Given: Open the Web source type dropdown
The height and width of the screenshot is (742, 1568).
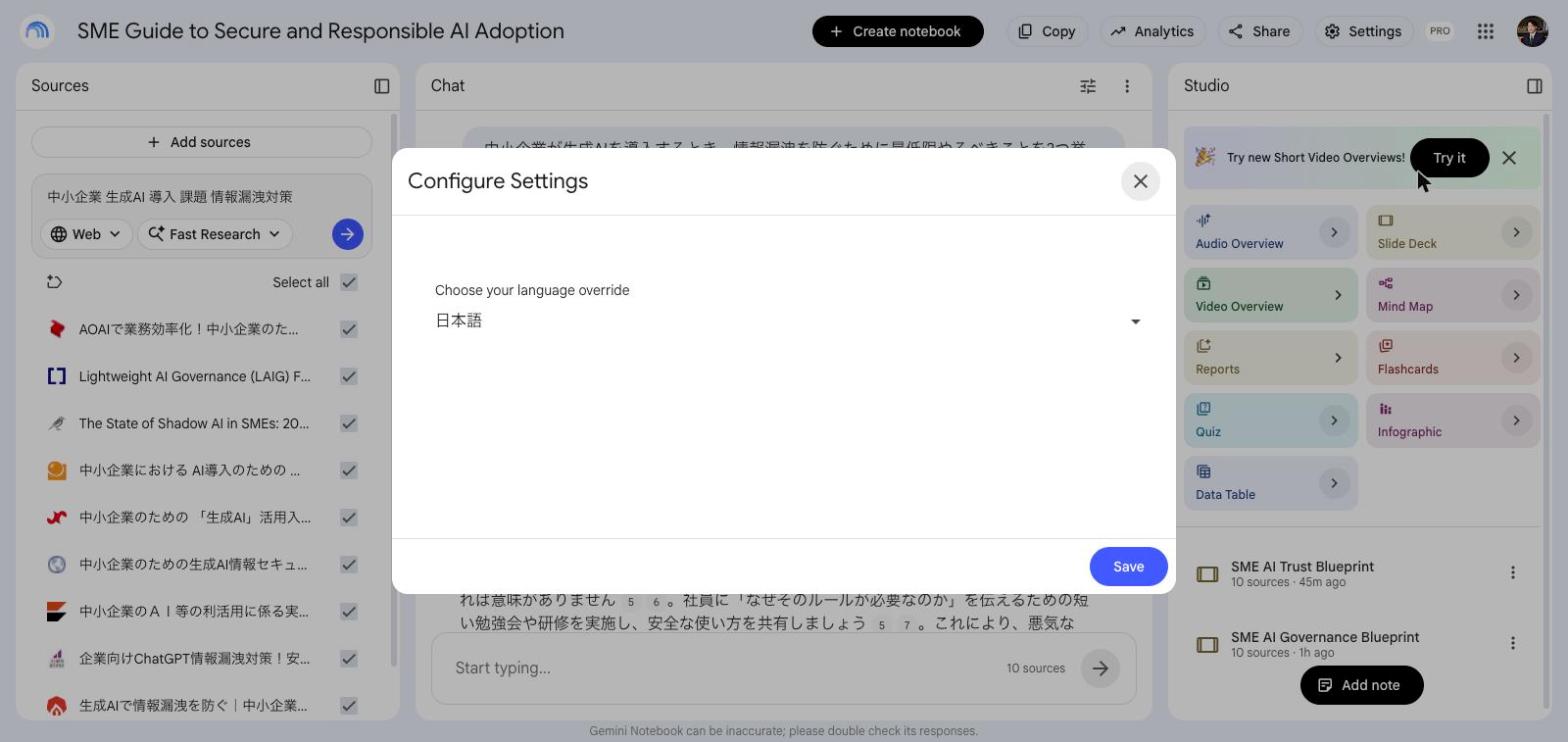Looking at the screenshot, I should (x=86, y=234).
